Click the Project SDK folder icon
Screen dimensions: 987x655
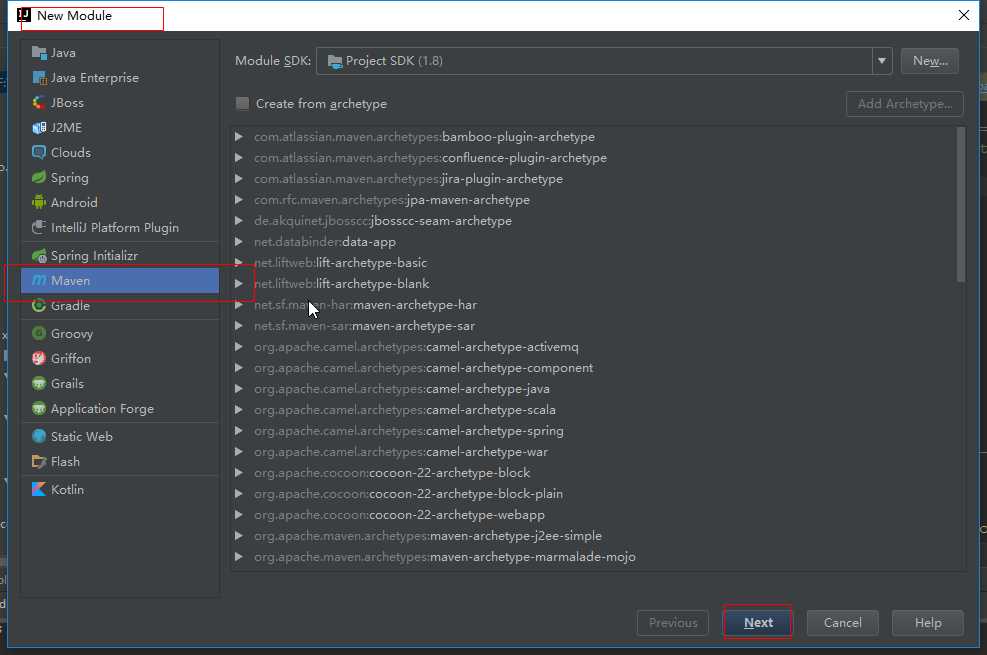(x=335, y=61)
